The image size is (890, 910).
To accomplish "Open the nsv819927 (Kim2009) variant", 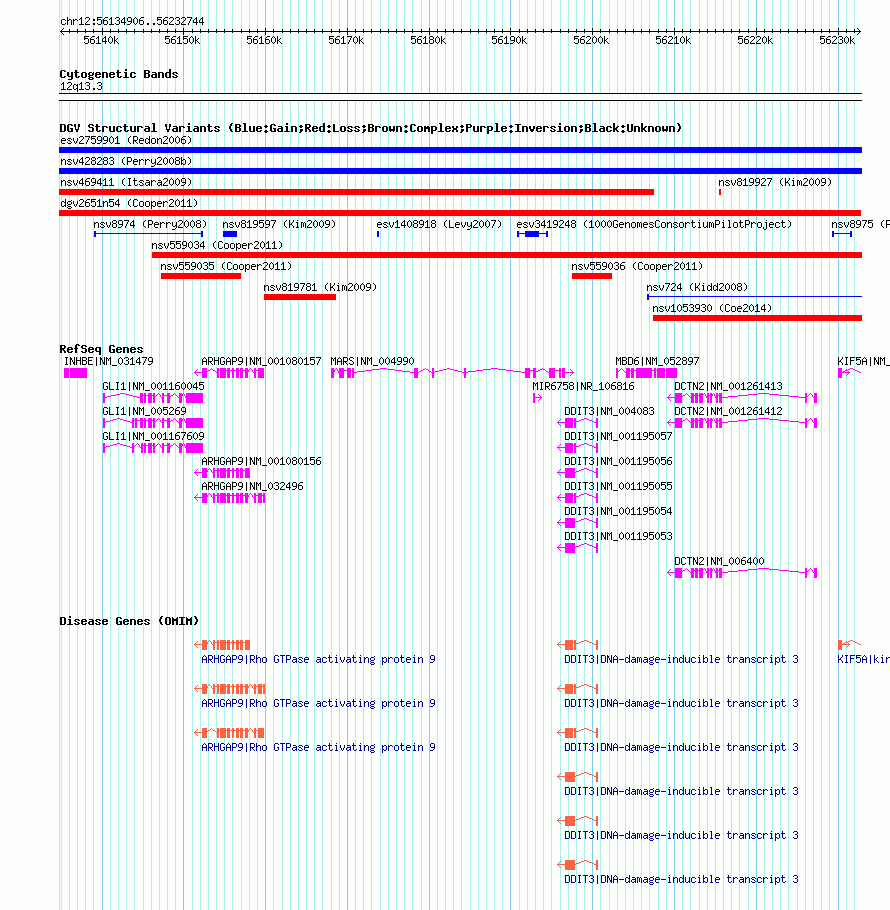I will [720, 192].
